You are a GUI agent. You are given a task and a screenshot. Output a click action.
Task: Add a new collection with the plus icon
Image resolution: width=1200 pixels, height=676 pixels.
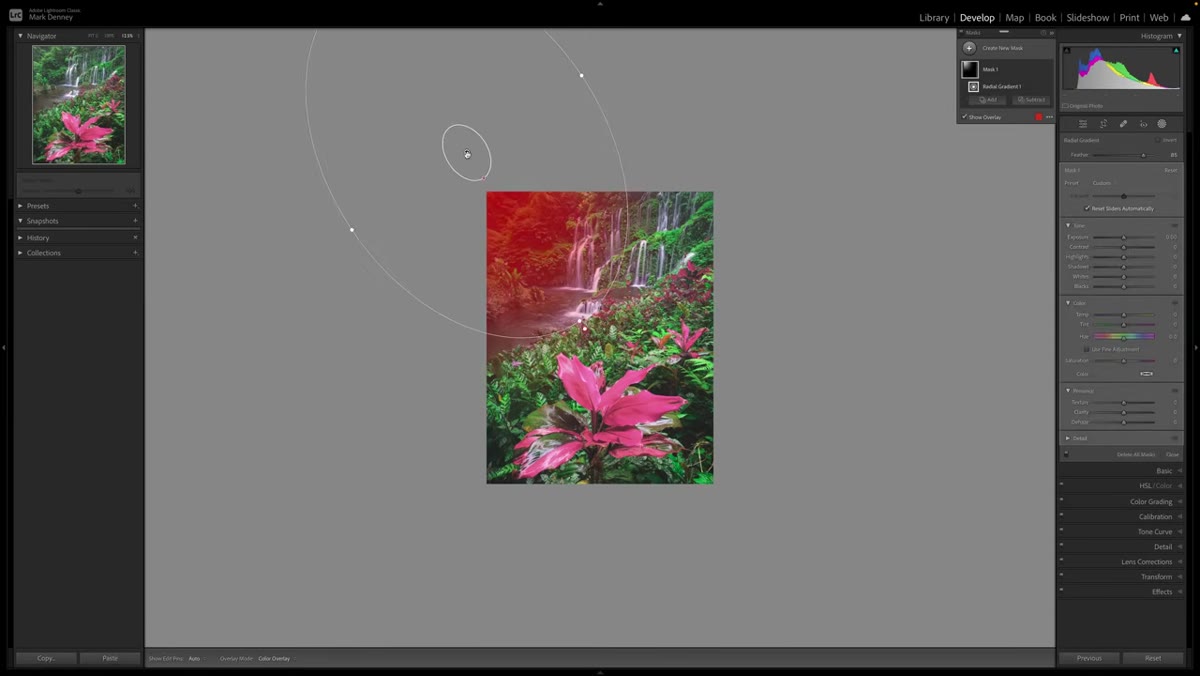(x=135, y=253)
